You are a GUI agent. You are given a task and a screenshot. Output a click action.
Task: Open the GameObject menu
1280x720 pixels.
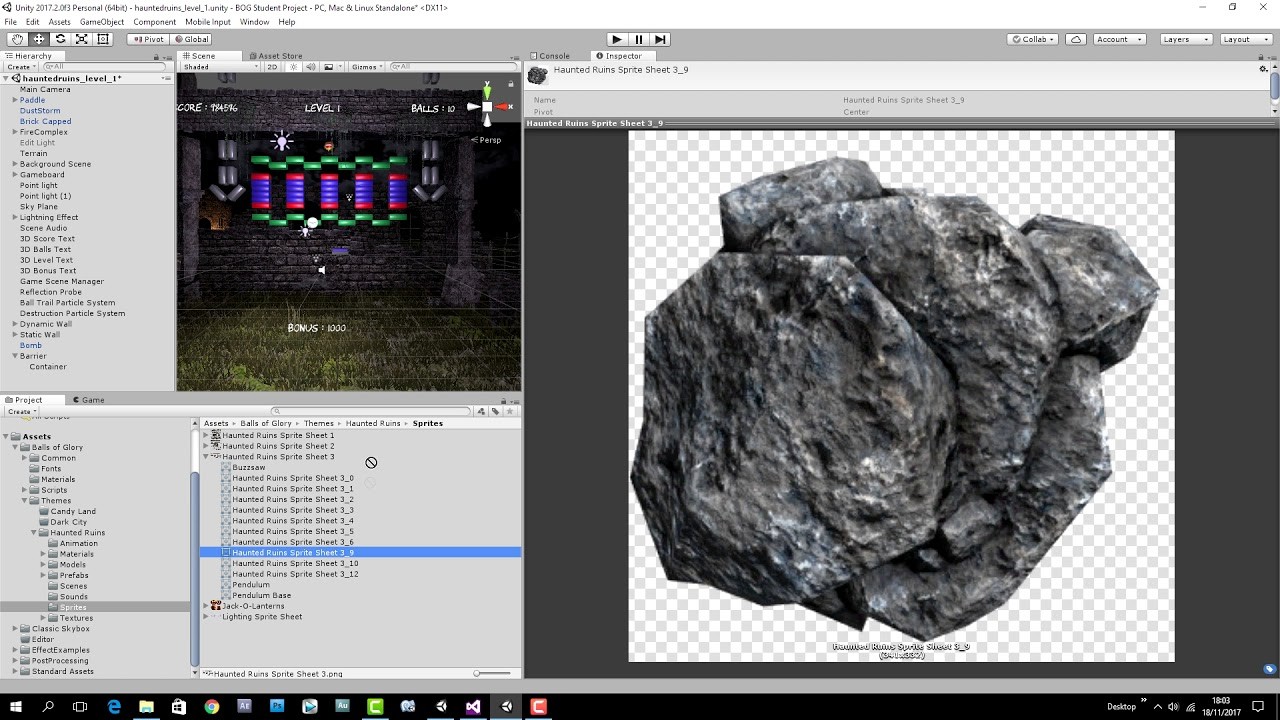coord(102,22)
